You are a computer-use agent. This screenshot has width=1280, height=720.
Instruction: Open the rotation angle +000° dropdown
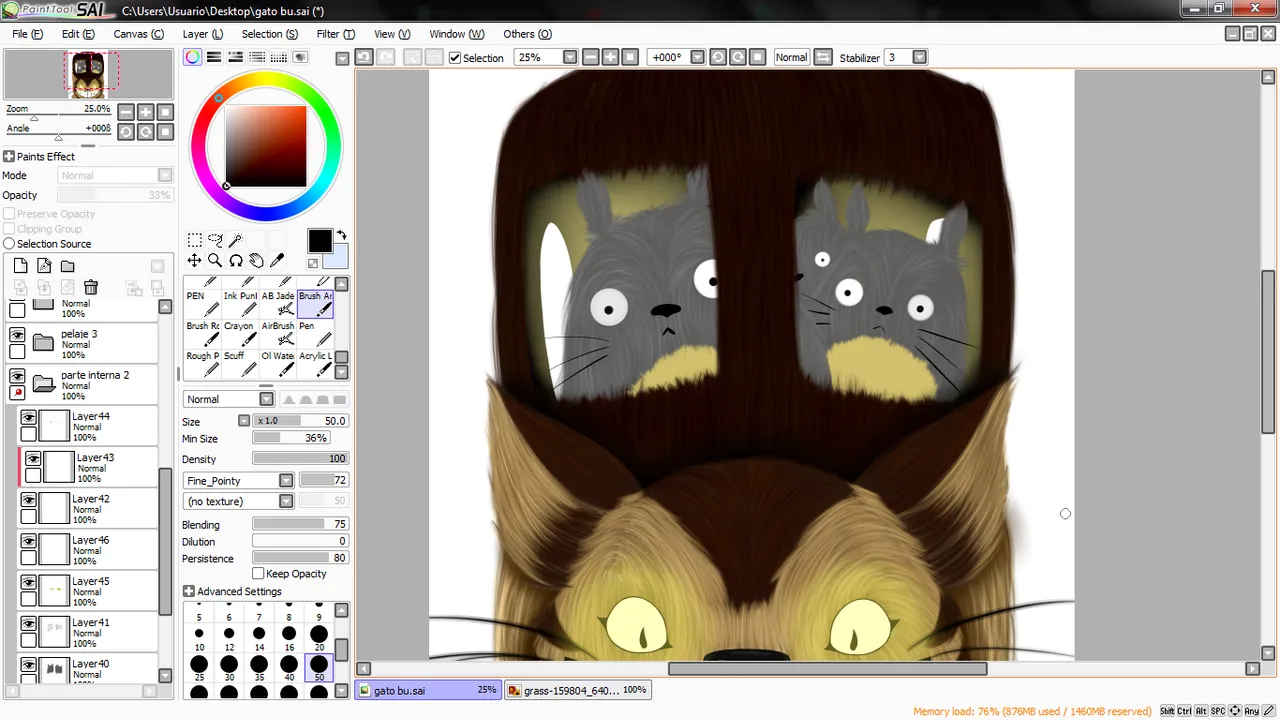[x=698, y=57]
